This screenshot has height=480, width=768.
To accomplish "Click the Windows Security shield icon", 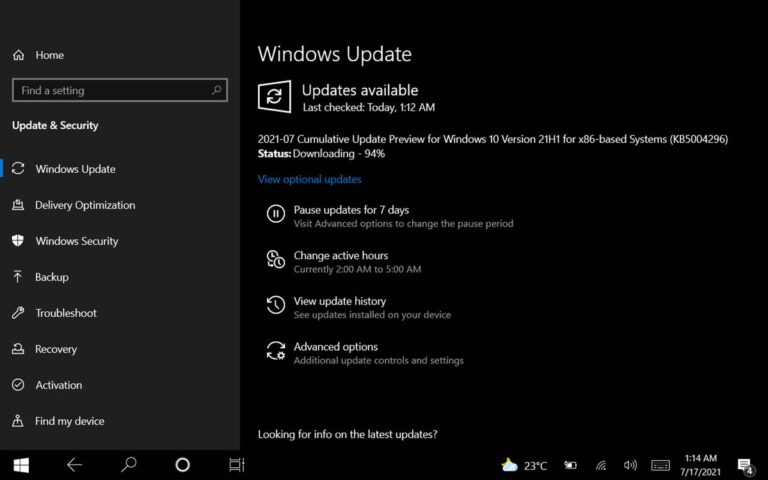I will tap(18, 240).
